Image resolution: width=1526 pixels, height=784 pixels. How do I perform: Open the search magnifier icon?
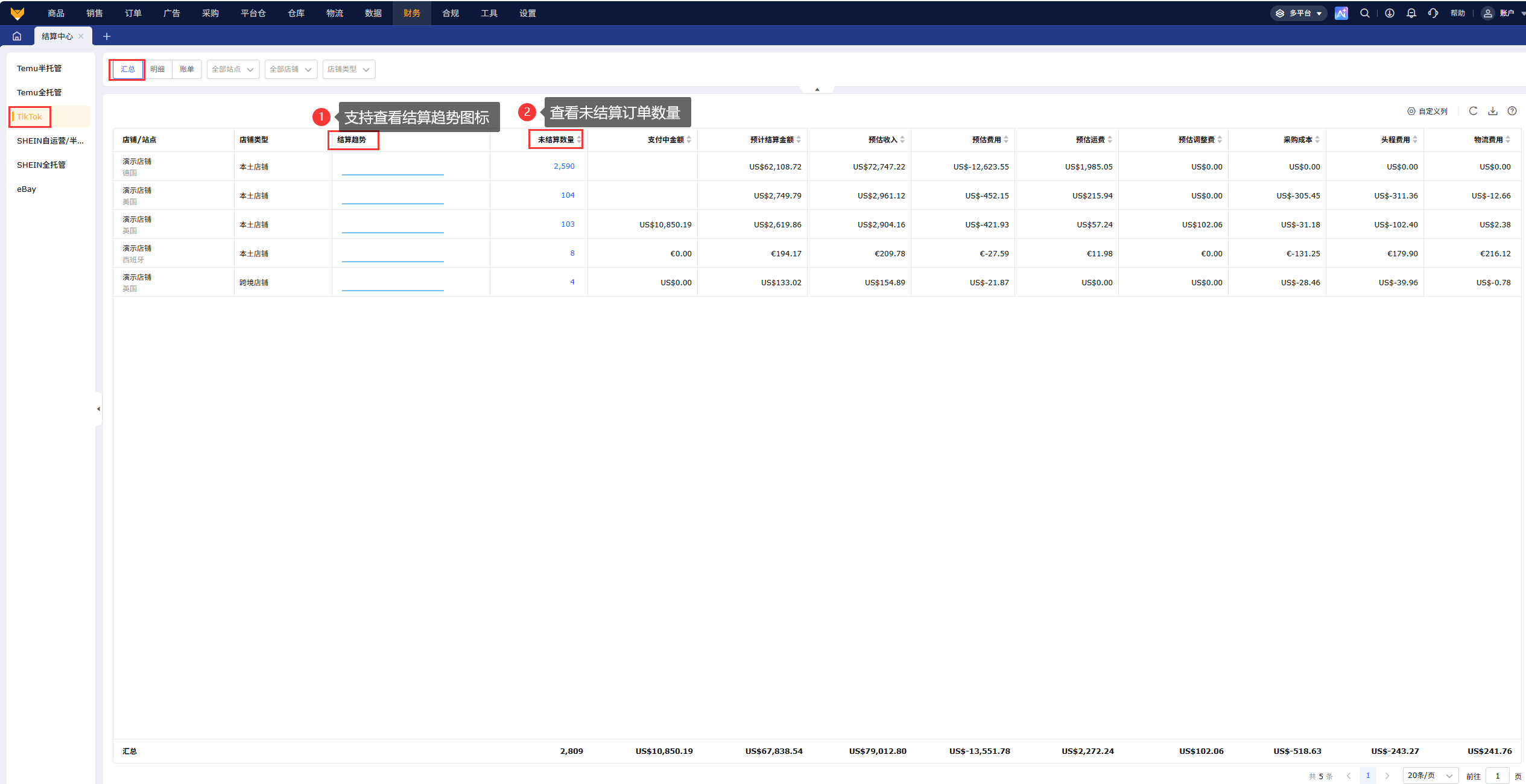tap(1365, 13)
